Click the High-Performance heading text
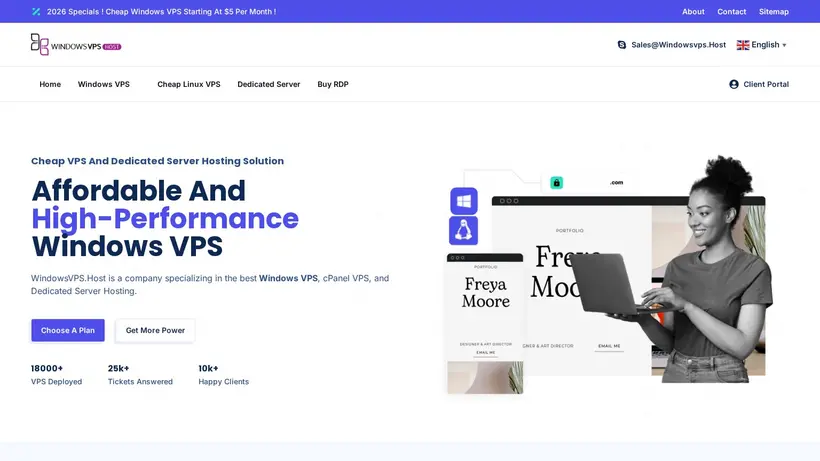The image size is (820, 461). point(165,218)
